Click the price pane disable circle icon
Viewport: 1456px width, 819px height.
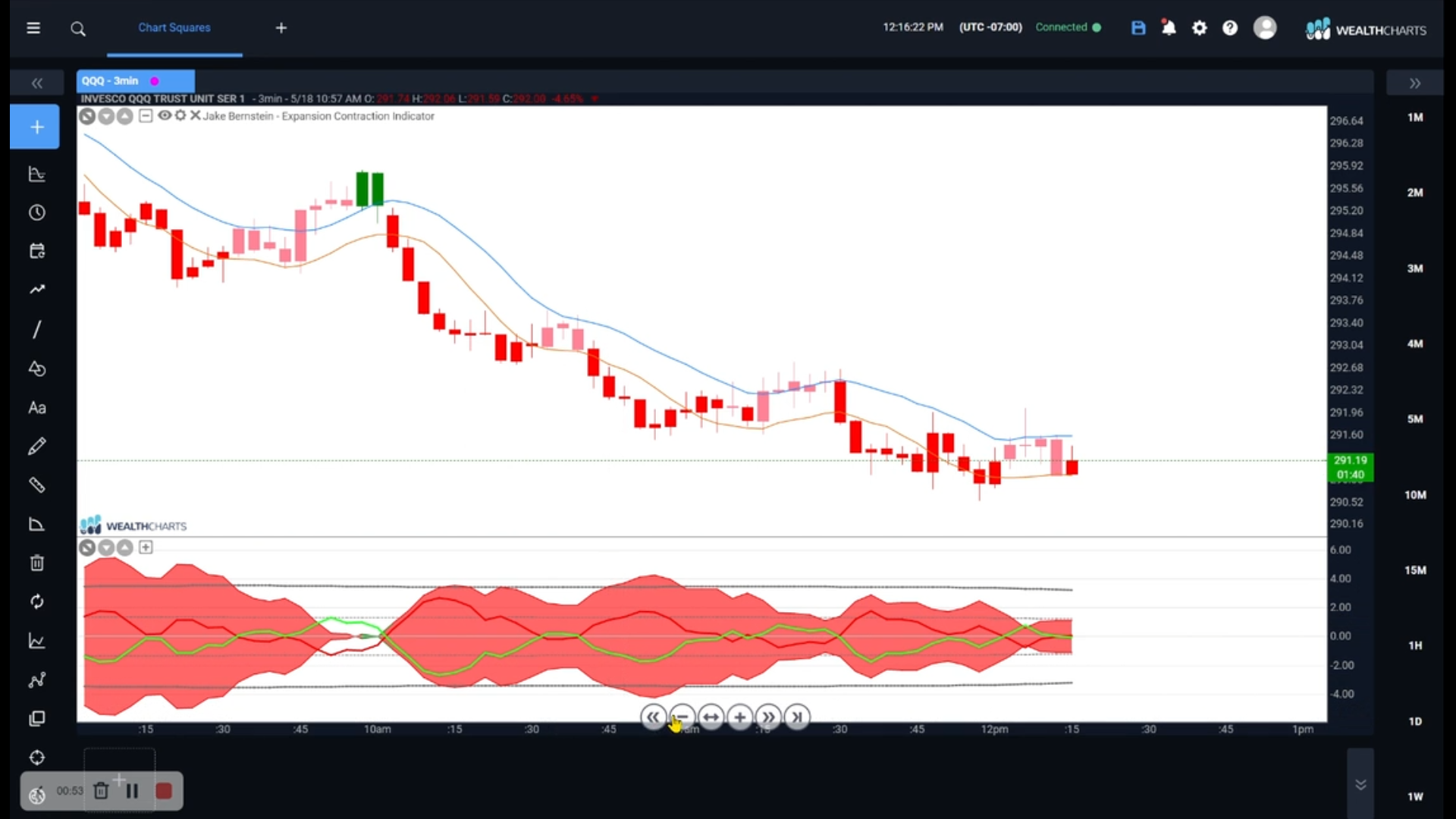87,116
